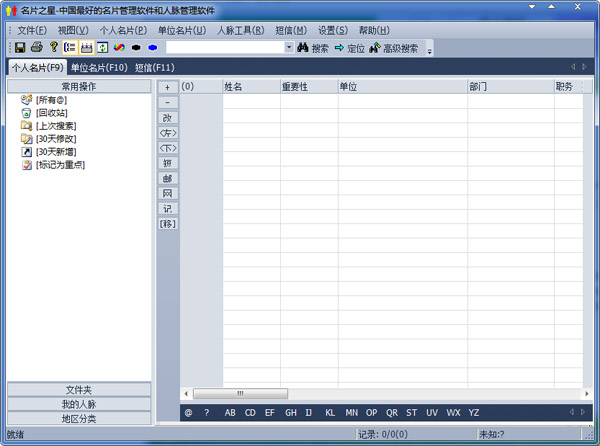Open the 短信(M) menu
Image resolution: width=600 pixels, height=446 pixels.
[x=291, y=30]
